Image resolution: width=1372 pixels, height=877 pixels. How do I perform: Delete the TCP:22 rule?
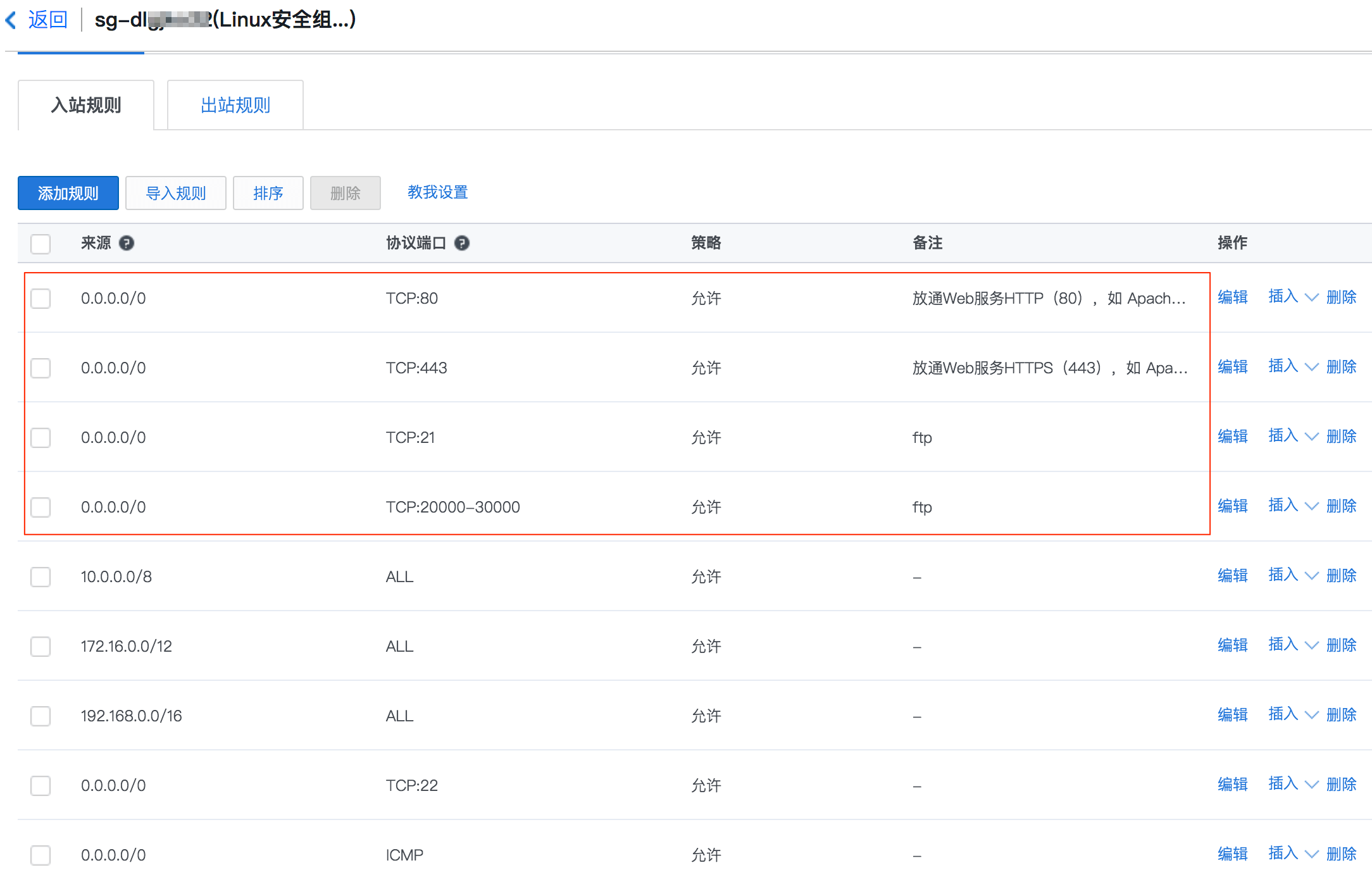point(1342,784)
